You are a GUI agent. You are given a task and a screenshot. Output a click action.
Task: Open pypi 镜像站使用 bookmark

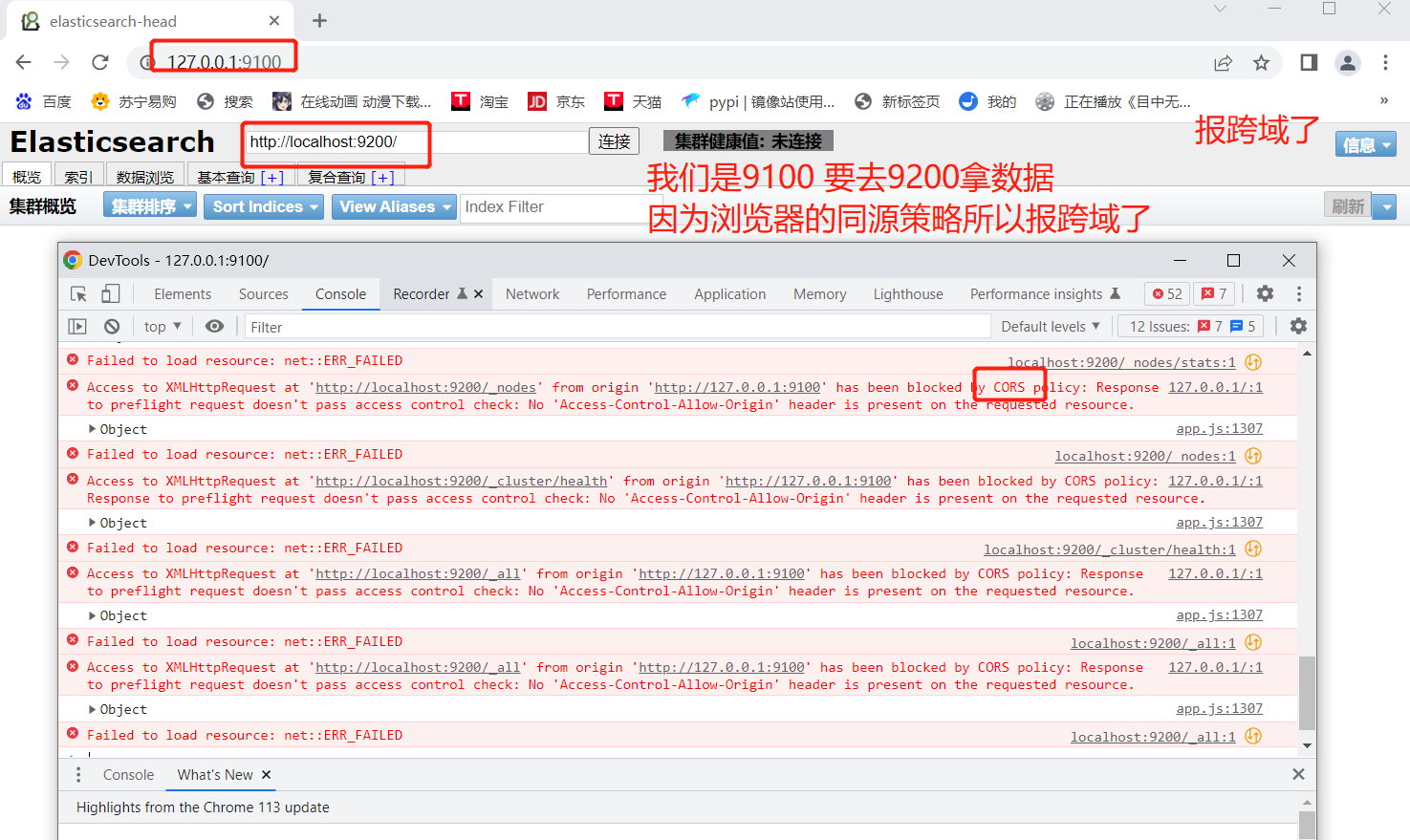pyautogui.click(x=758, y=101)
